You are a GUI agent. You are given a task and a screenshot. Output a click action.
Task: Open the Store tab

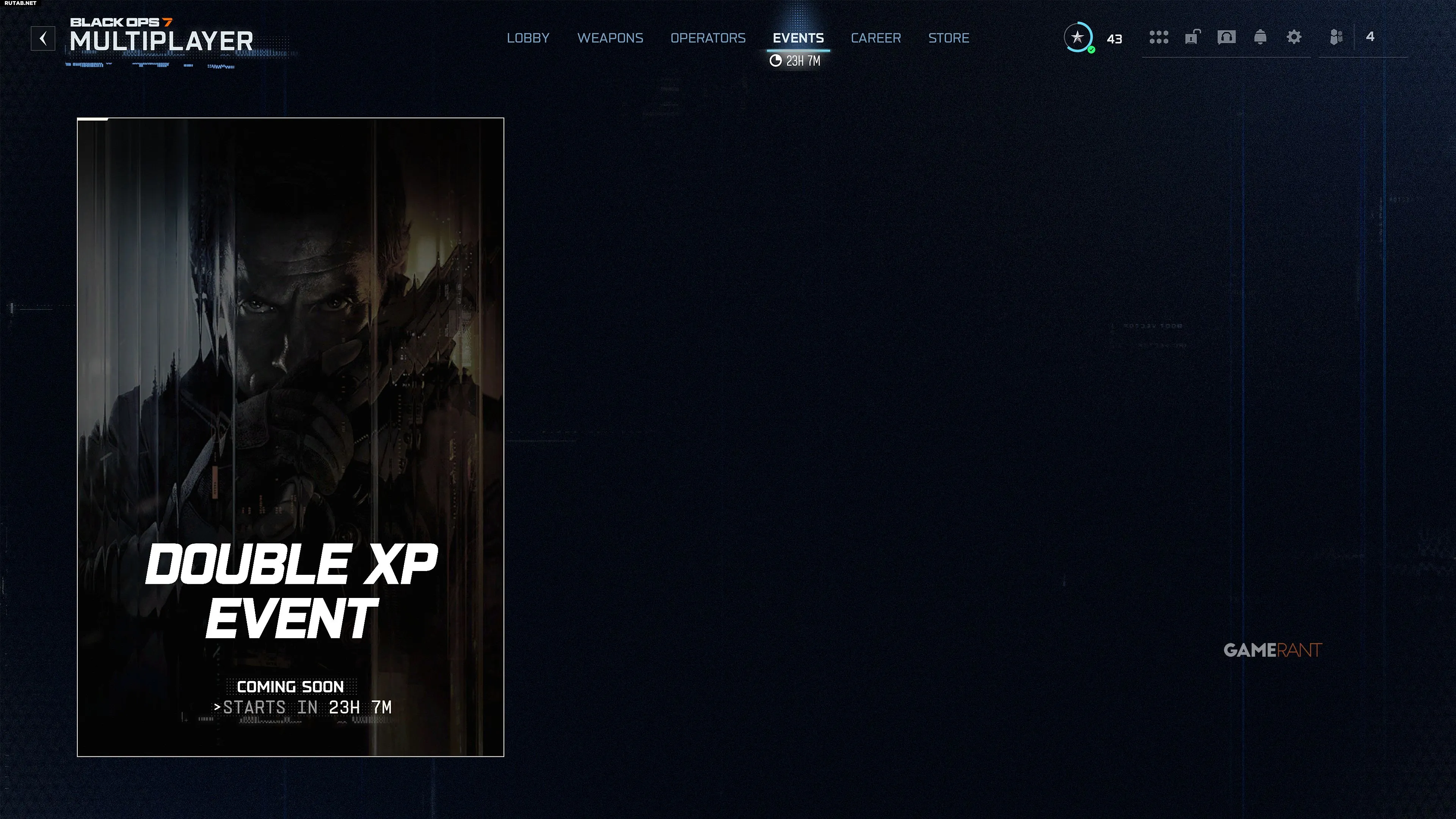(x=948, y=38)
